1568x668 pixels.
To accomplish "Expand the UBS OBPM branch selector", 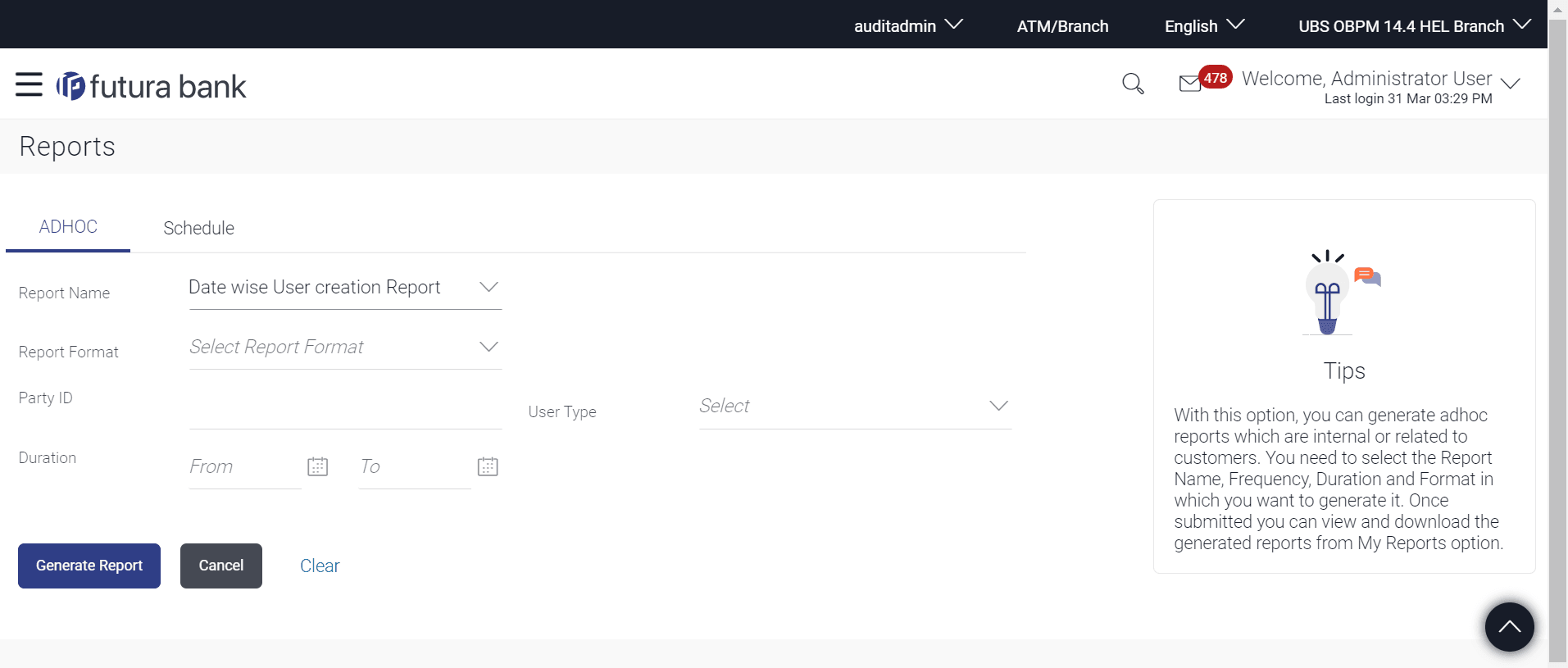I will pos(1414,26).
